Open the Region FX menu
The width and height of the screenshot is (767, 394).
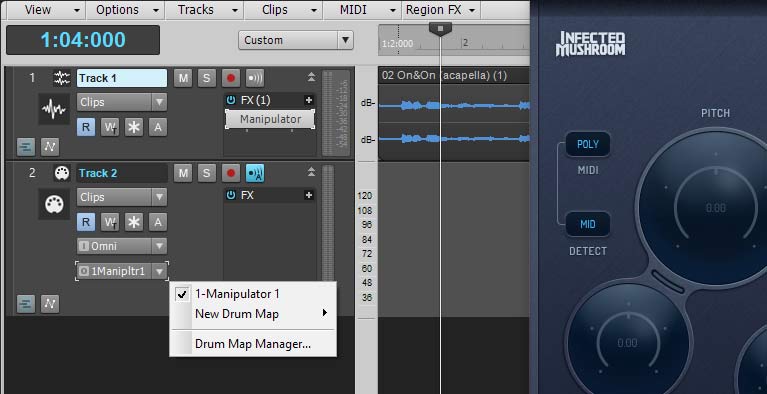440,10
